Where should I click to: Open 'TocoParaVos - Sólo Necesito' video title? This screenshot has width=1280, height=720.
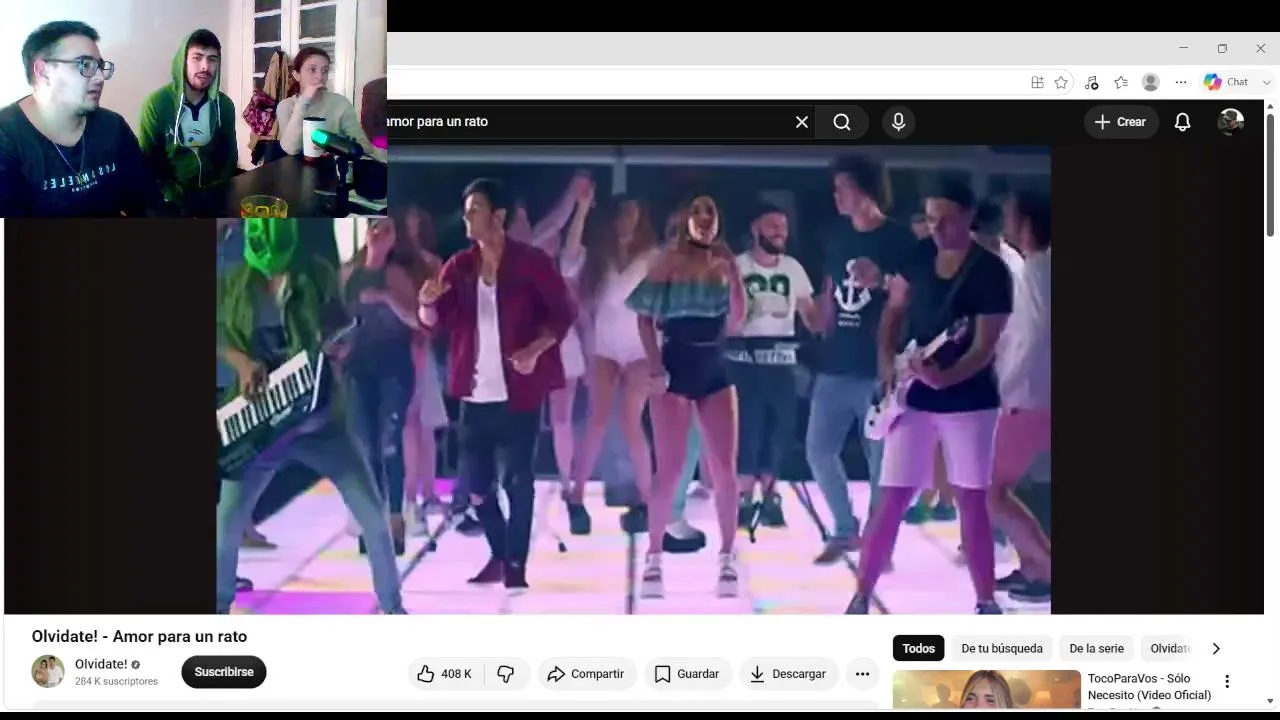tap(1149, 687)
